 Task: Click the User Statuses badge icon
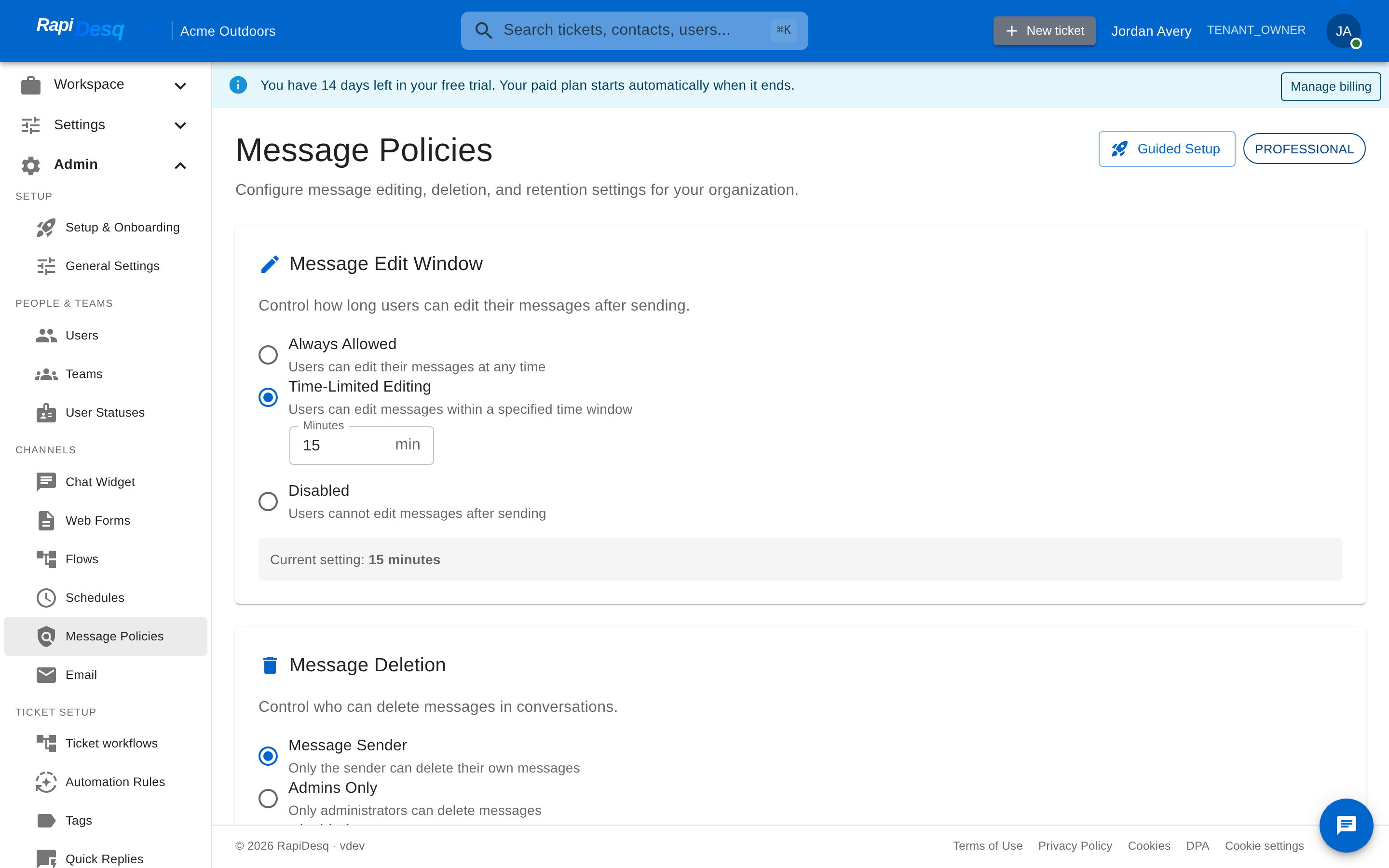coord(46,413)
